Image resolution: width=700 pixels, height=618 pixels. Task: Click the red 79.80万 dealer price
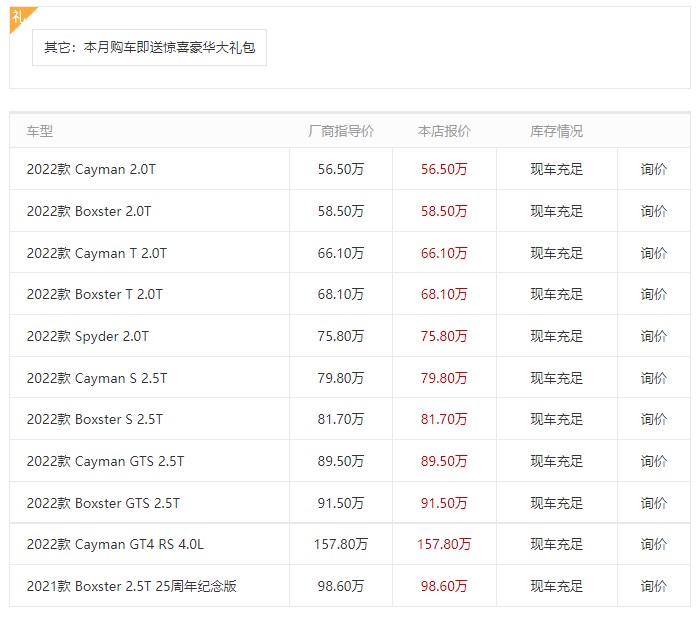pyautogui.click(x=444, y=378)
